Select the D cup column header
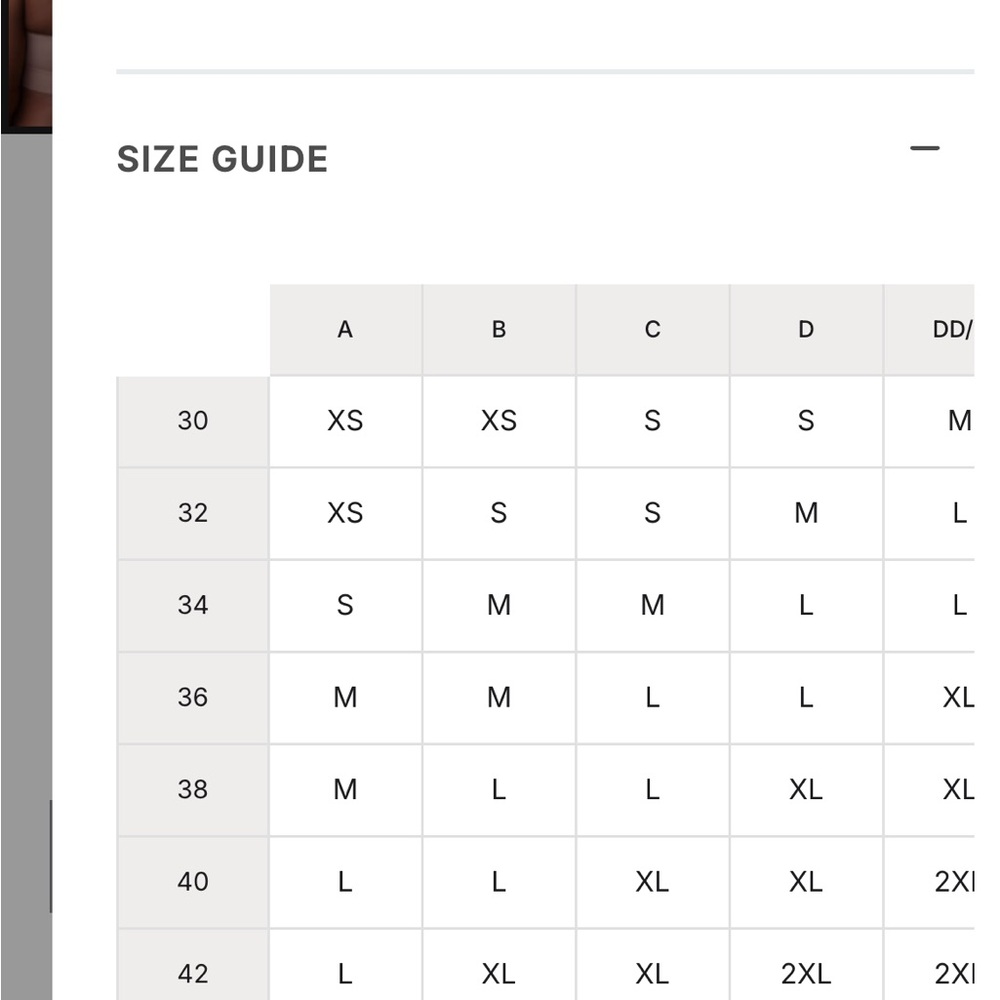Viewport: 1000px width, 1000px height. (x=807, y=330)
